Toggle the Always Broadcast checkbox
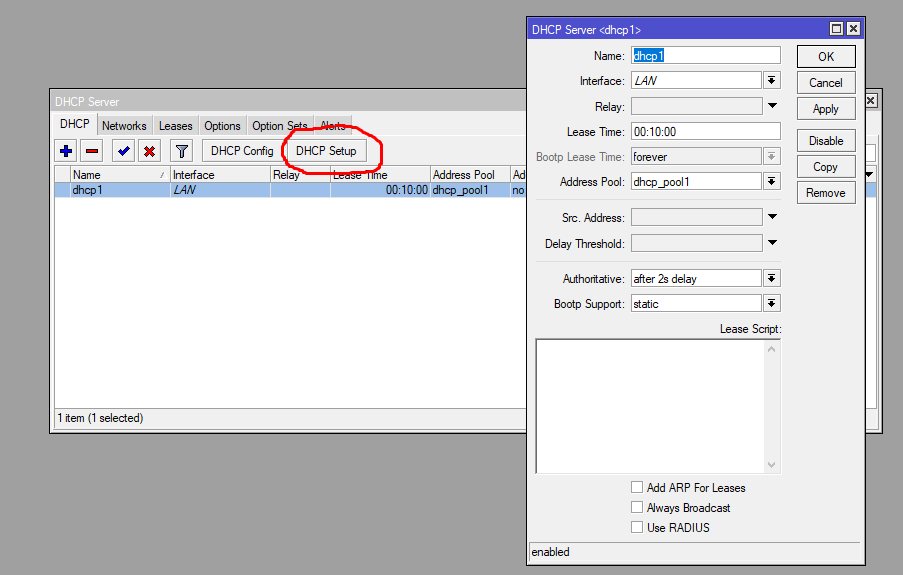The width and height of the screenshot is (903, 575). pyautogui.click(x=637, y=507)
